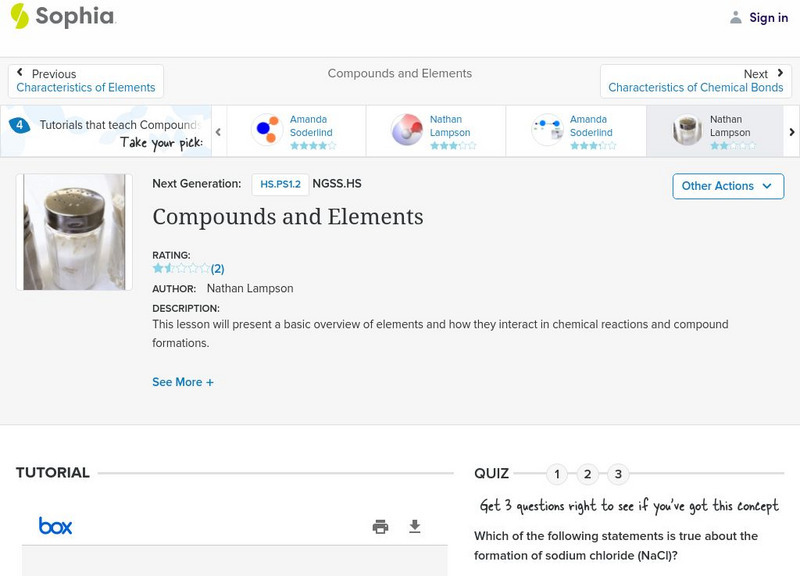Image resolution: width=800 pixels, height=576 pixels.
Task: Select the first Nathan Lampson tutorial
Action: 435,131
